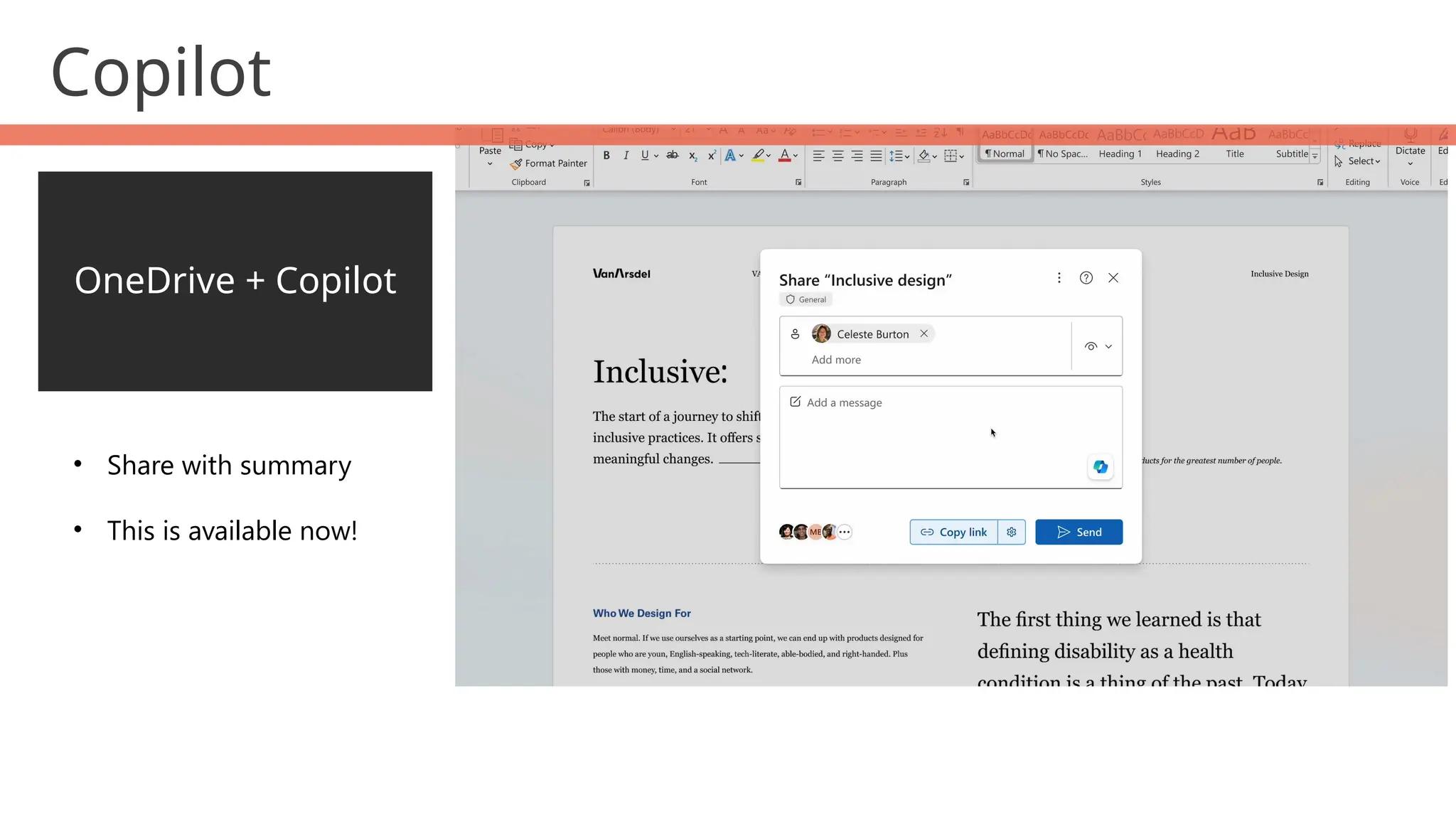Toggle Bold formatting in the ribbon
This screenshot has height=819, width=1456.
(x=606, y=156)
